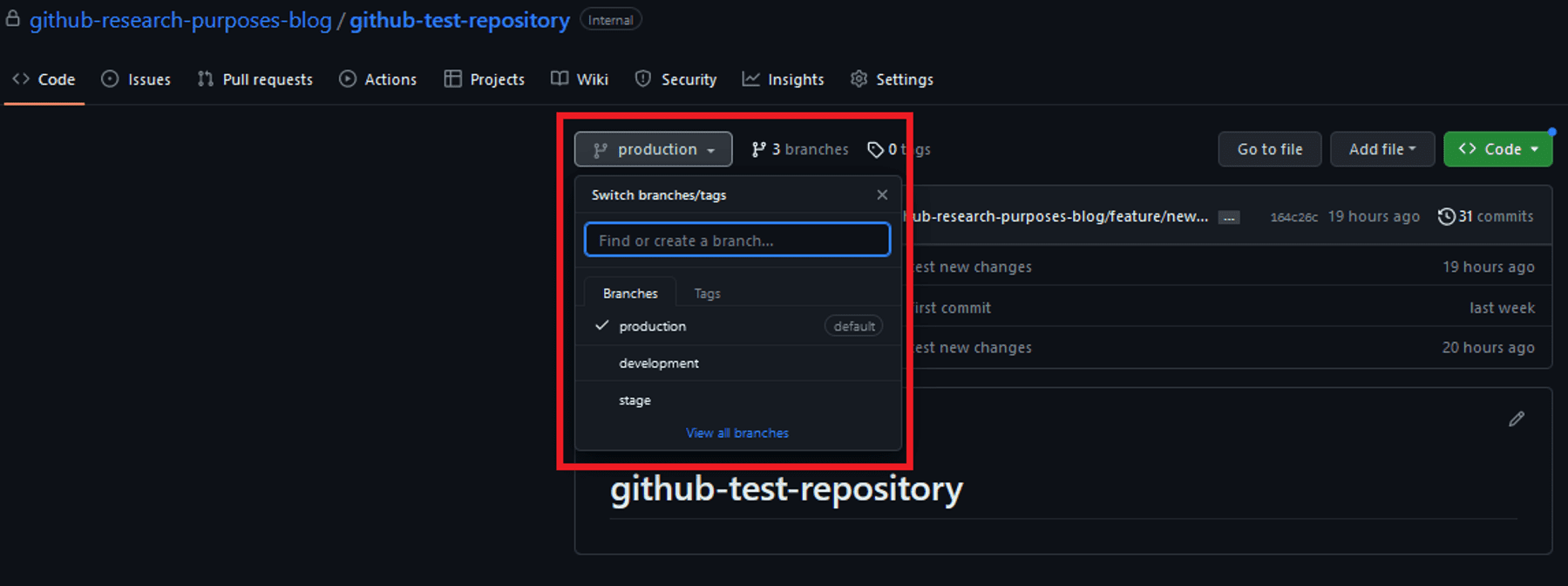Close the Switch branches/tags popup
This screenshot has width=1568, height=586.
coord(882,195)
